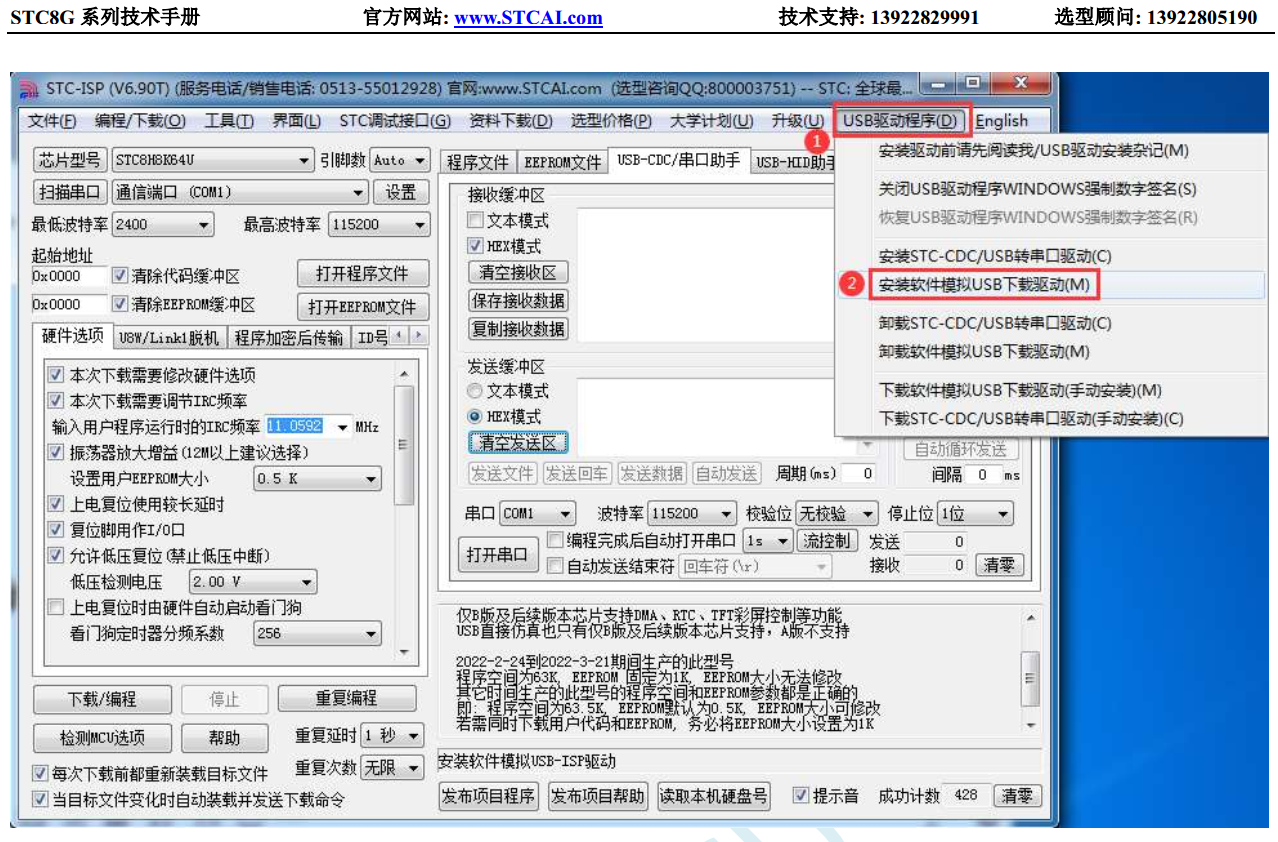Viewport: 1278px width, 842px height.
Task: Click the STC-ISP title bar application icon
Action: [x=30, y=88]
